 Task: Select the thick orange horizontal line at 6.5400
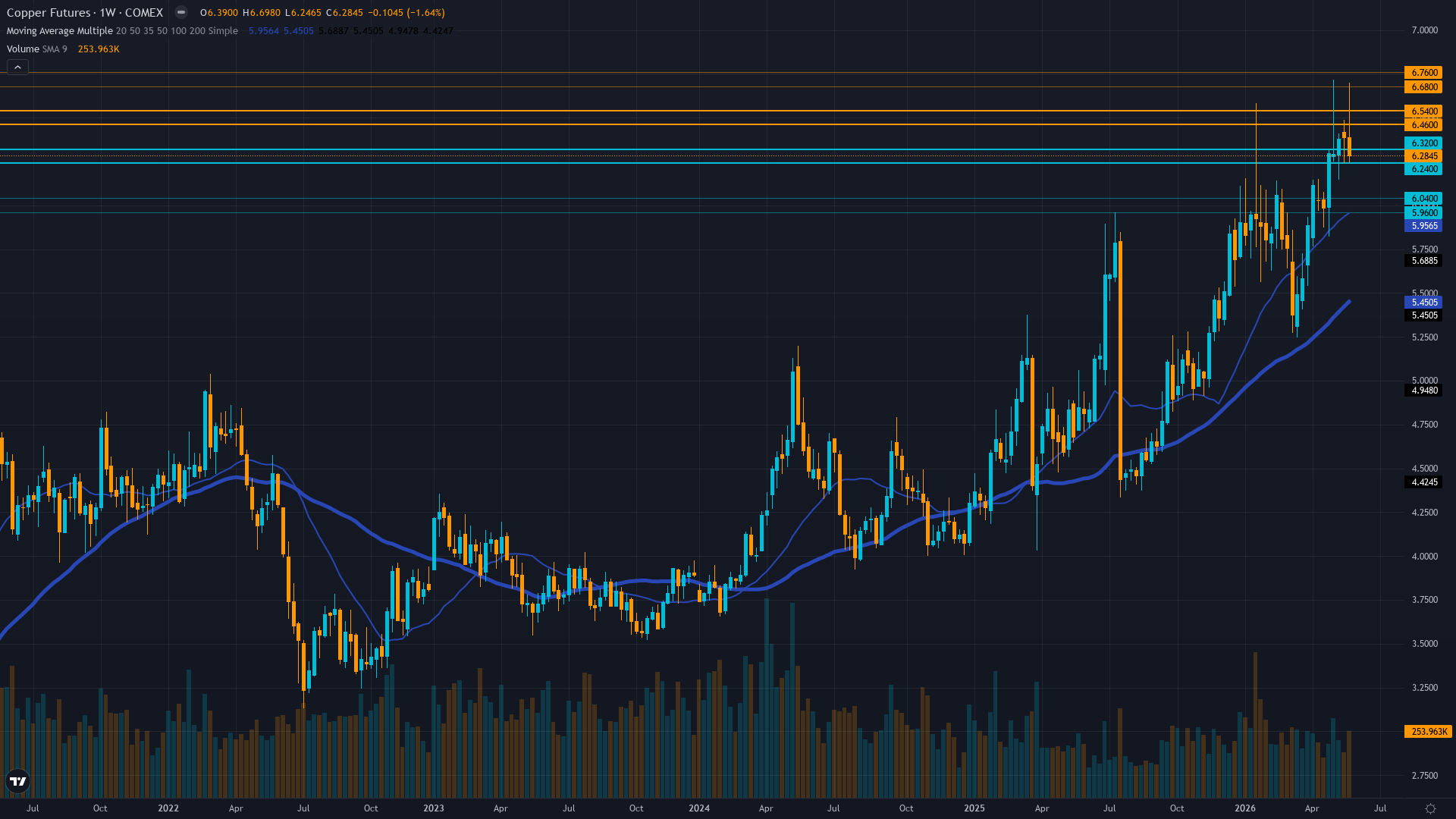pos(701,111)
